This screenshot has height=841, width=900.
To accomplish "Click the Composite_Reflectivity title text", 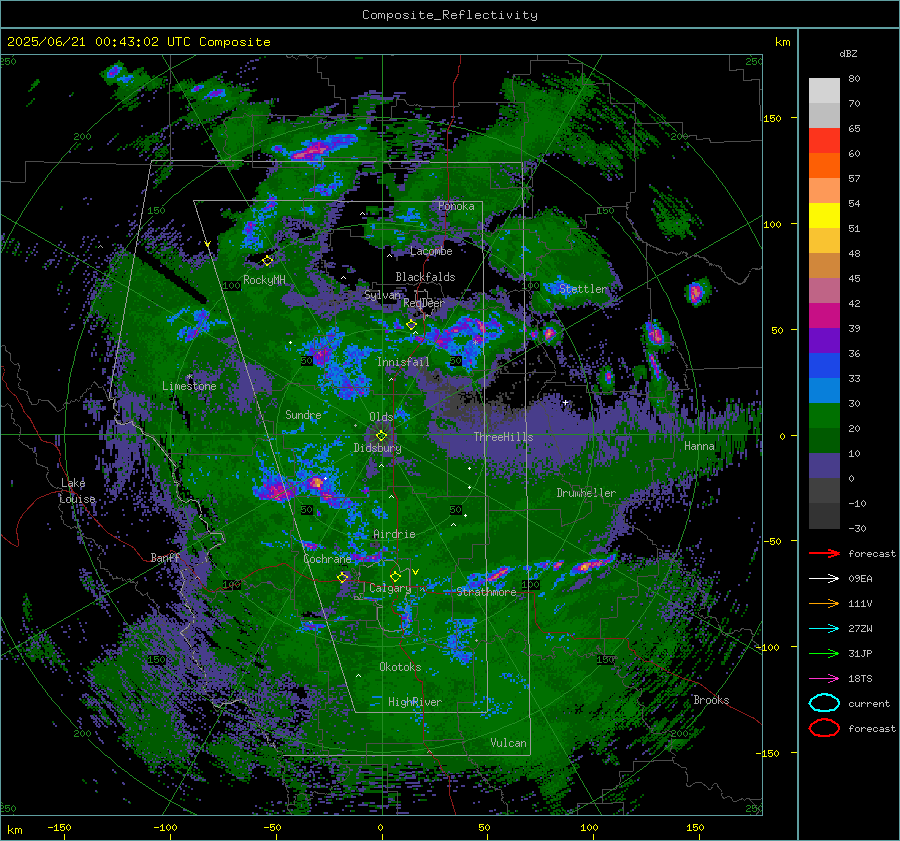I will click(450, 15).
